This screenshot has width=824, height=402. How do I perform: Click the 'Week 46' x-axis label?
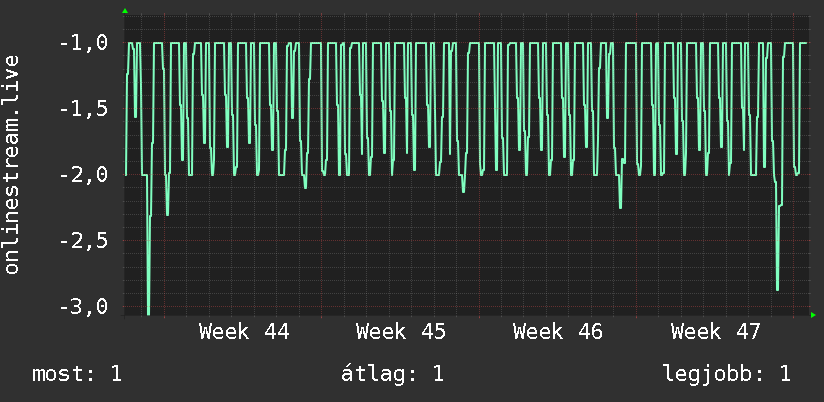558,332
